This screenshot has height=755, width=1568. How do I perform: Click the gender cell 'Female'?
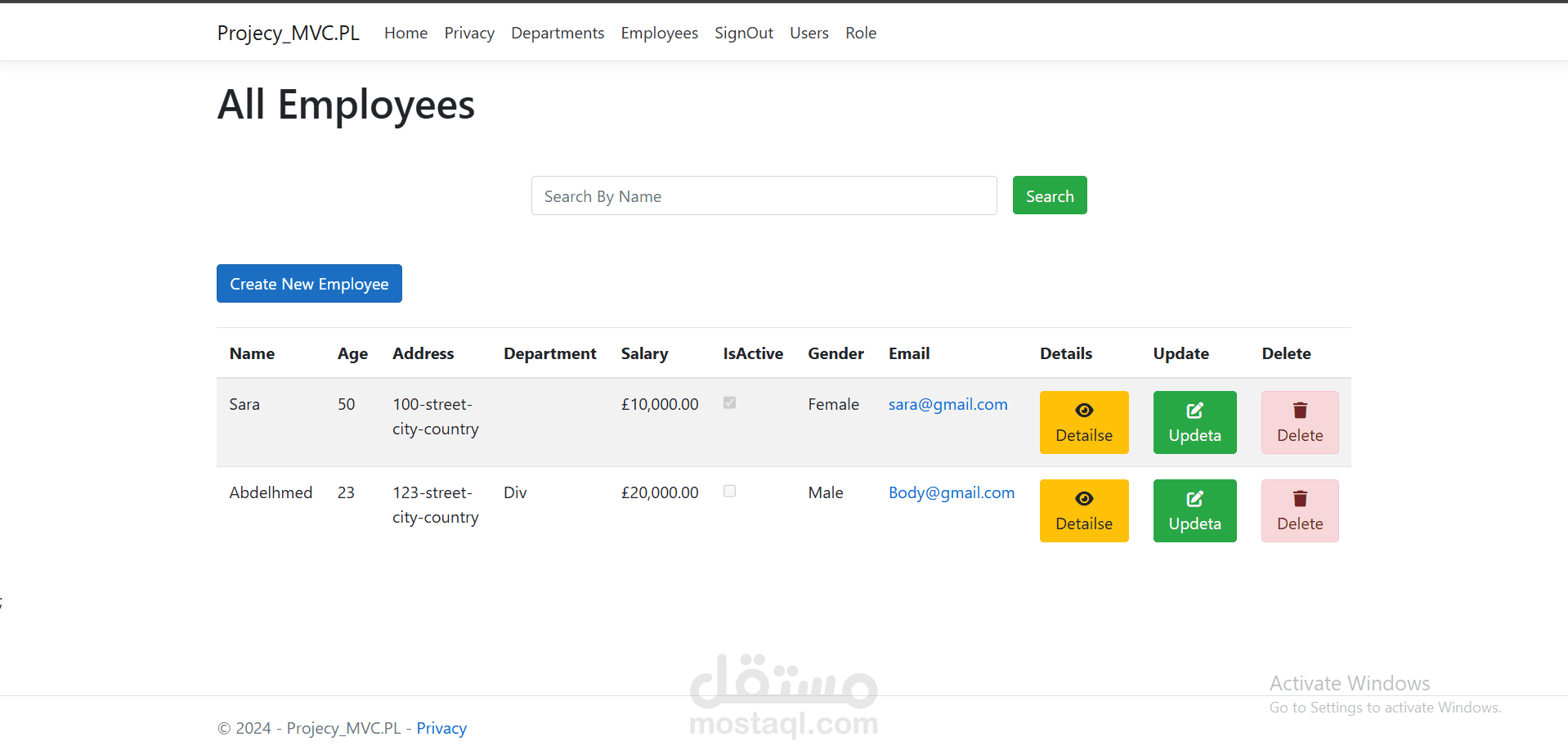tap(834, 404)
